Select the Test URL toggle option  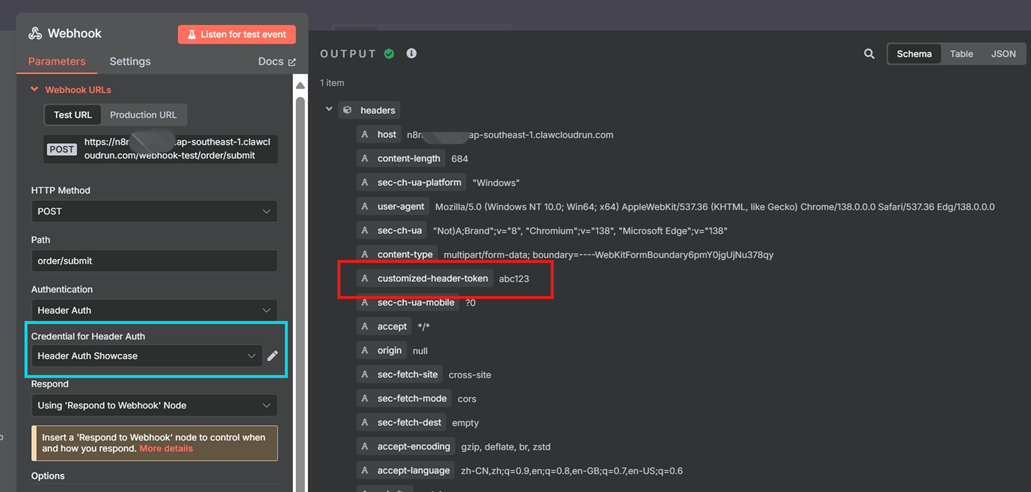coord(72,115)
